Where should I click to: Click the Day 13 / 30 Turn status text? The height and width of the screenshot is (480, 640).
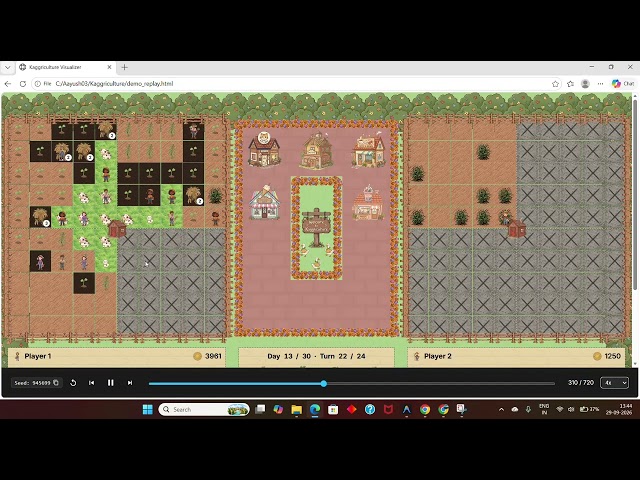(316, 356)
